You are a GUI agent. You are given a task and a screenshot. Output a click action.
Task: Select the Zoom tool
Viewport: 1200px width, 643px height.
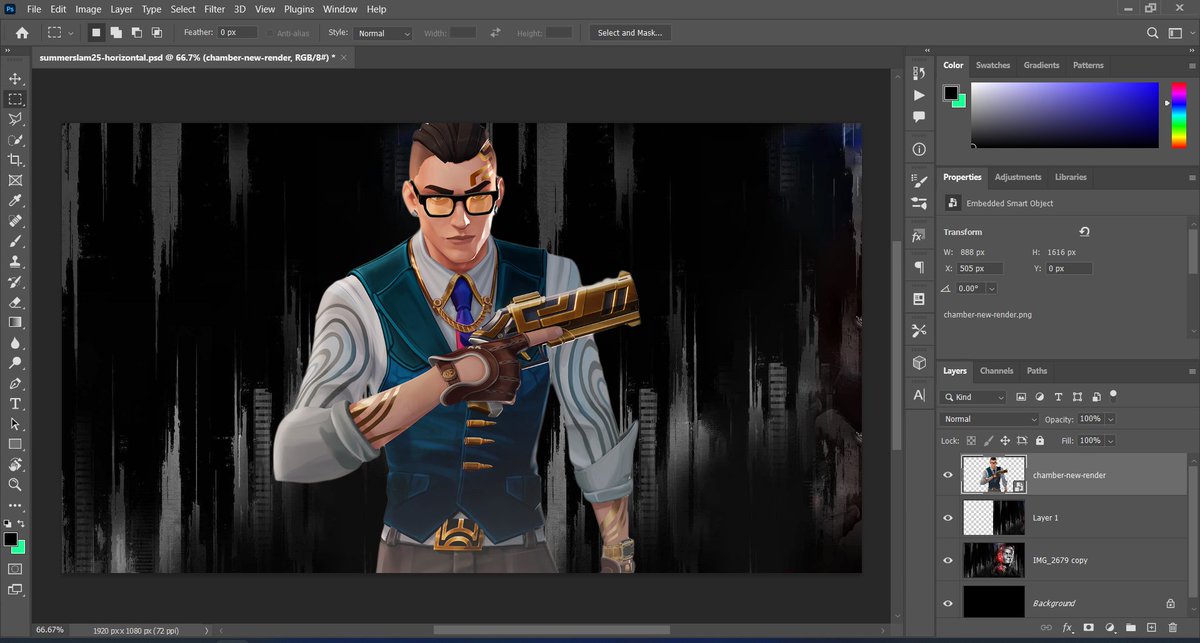coord(15,484)
